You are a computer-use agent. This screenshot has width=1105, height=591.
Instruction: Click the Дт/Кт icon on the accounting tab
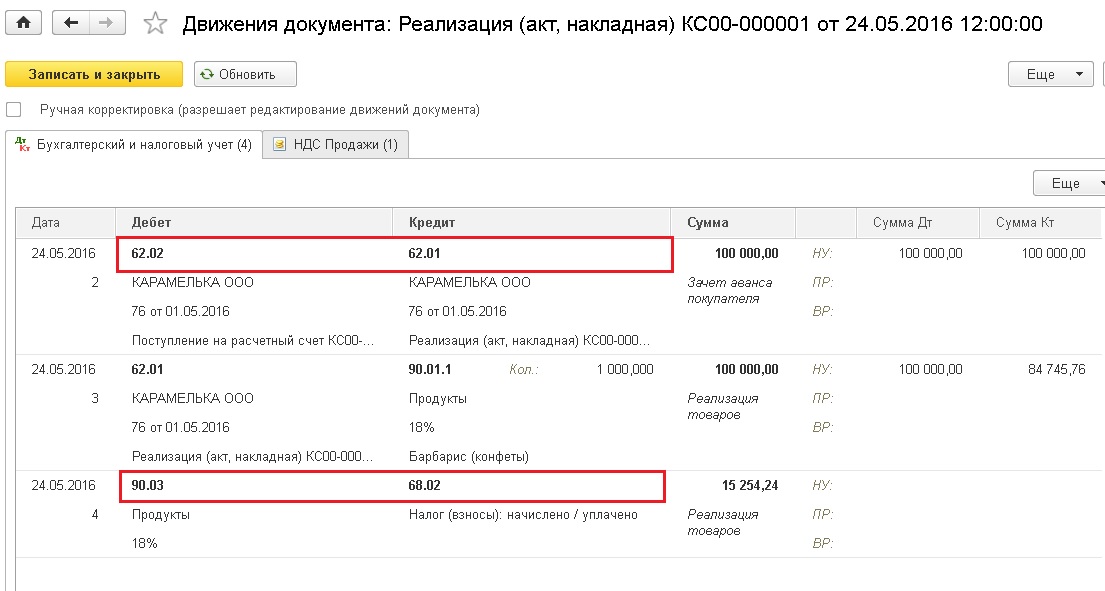coord(24,145)
